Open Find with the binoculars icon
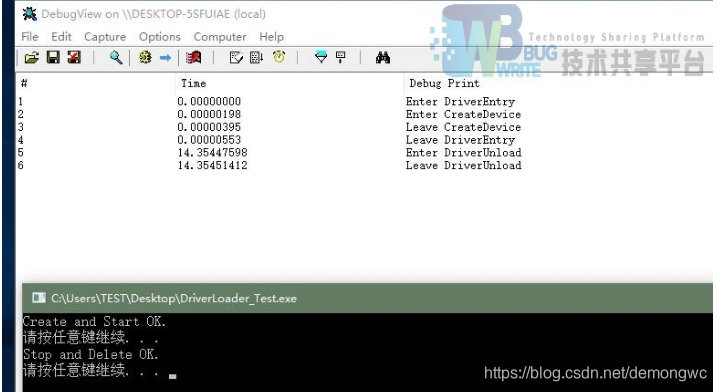717x392 pixels. click(383, 58)
